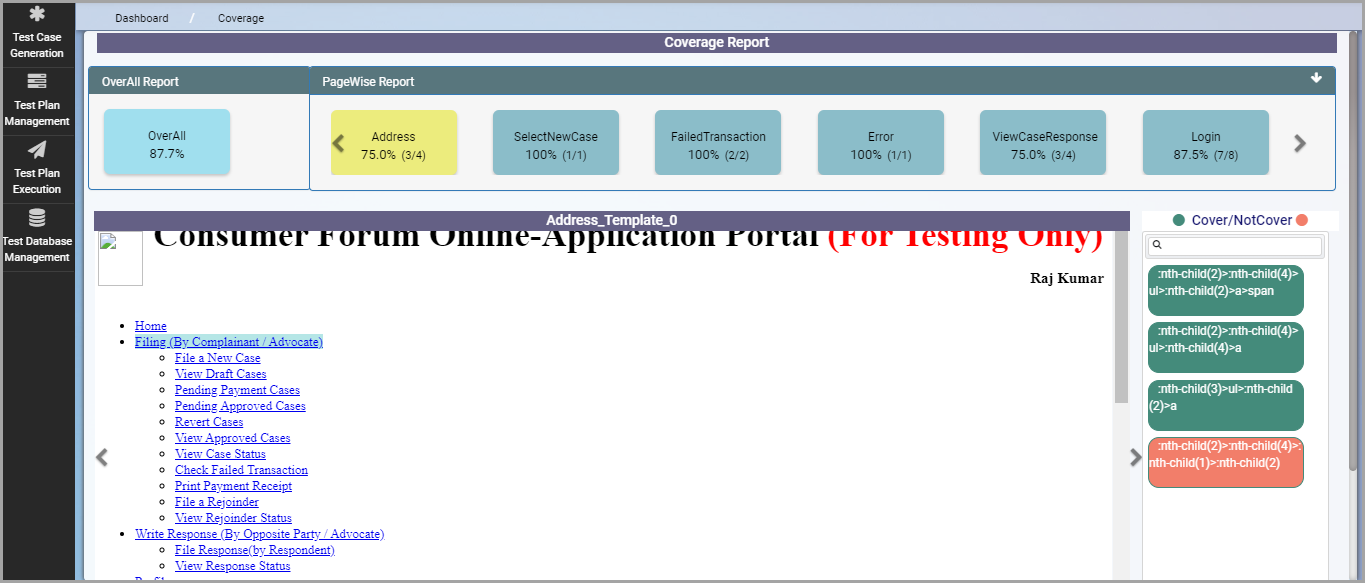1365x583 pixels.
Task: Click the search icon in selector filter
Action: (1157, 245)
